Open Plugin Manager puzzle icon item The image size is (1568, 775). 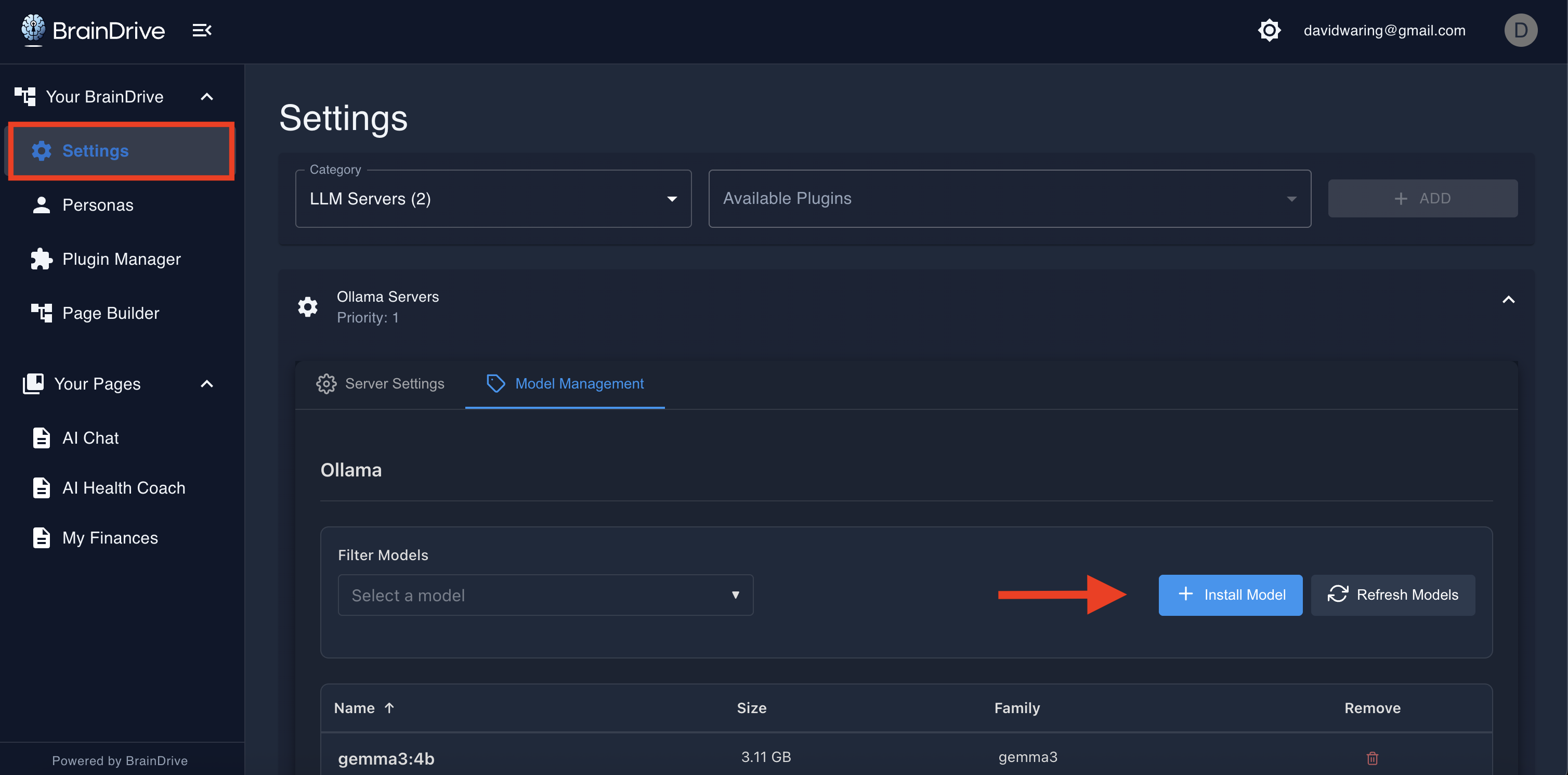[121, 260]
